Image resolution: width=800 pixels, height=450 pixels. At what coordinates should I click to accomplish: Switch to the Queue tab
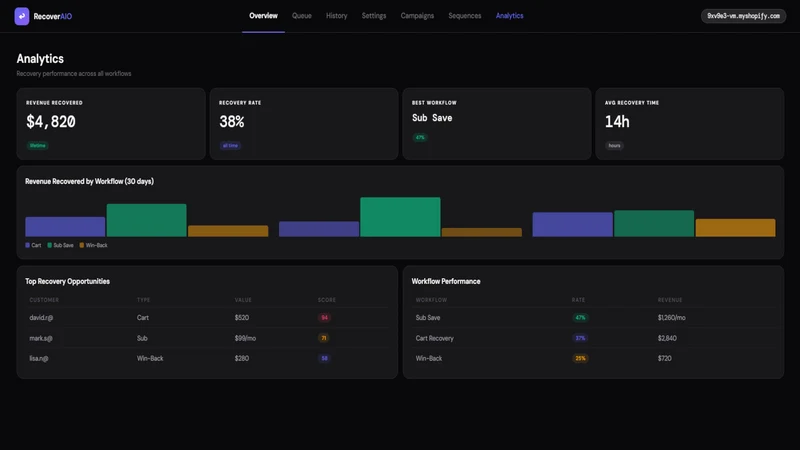point(302,16)
